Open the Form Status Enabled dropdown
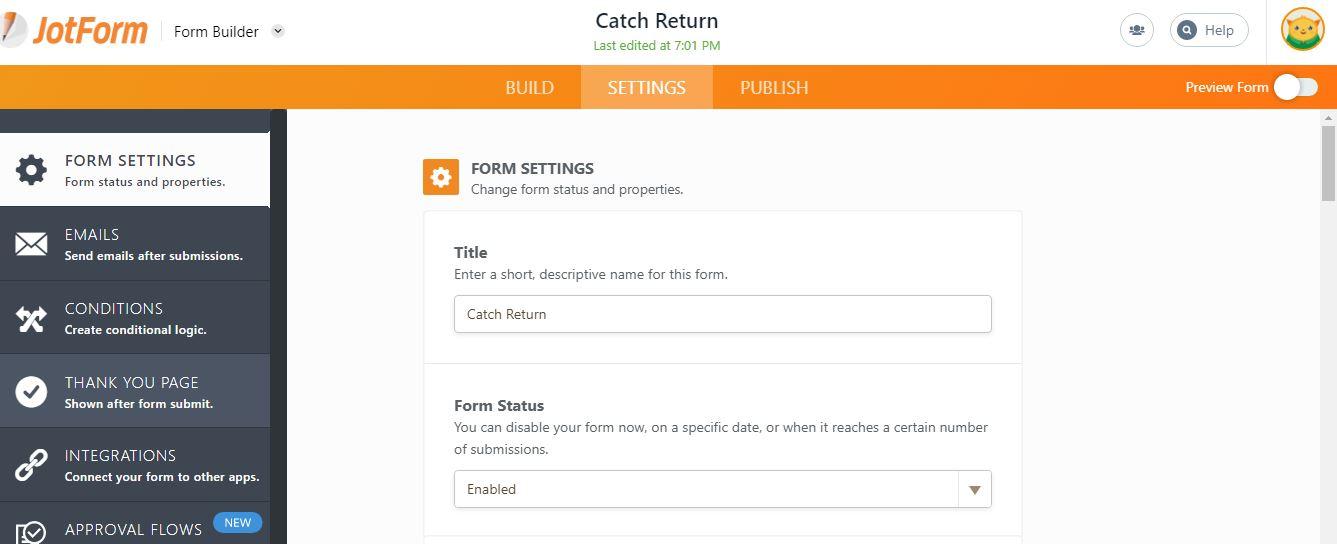 pos(722,489)
